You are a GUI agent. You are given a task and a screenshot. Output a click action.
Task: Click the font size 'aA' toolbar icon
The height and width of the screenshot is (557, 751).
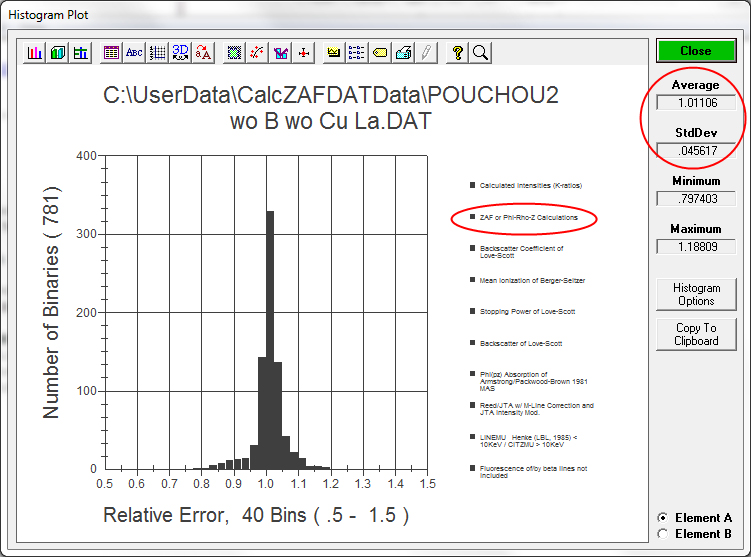204,53
